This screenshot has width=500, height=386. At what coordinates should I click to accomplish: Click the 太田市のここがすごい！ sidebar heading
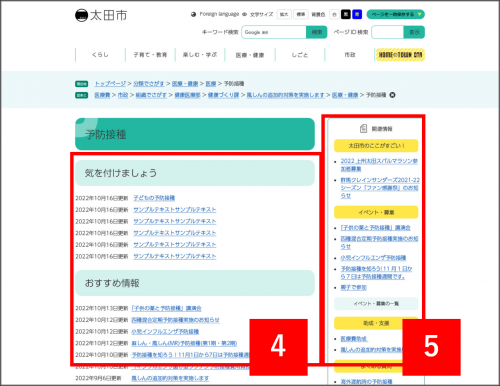pos(376,146)
